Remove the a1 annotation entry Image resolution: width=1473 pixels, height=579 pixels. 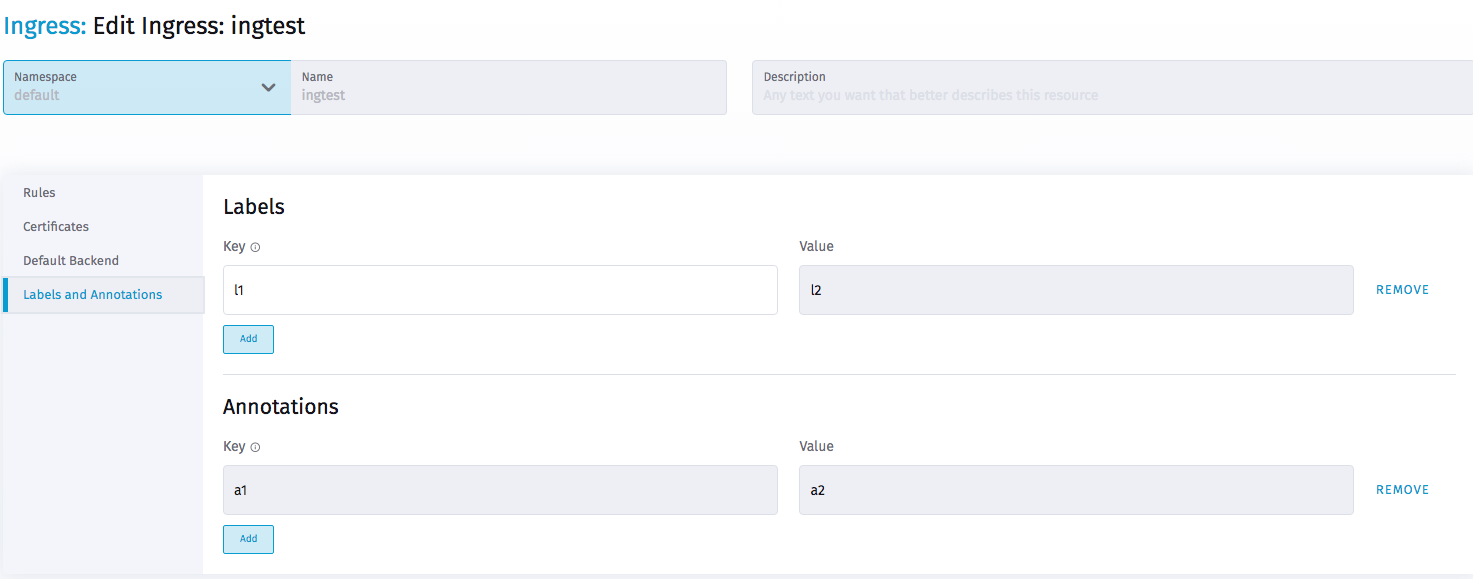pyautogui.click(x=1402, y=489)
